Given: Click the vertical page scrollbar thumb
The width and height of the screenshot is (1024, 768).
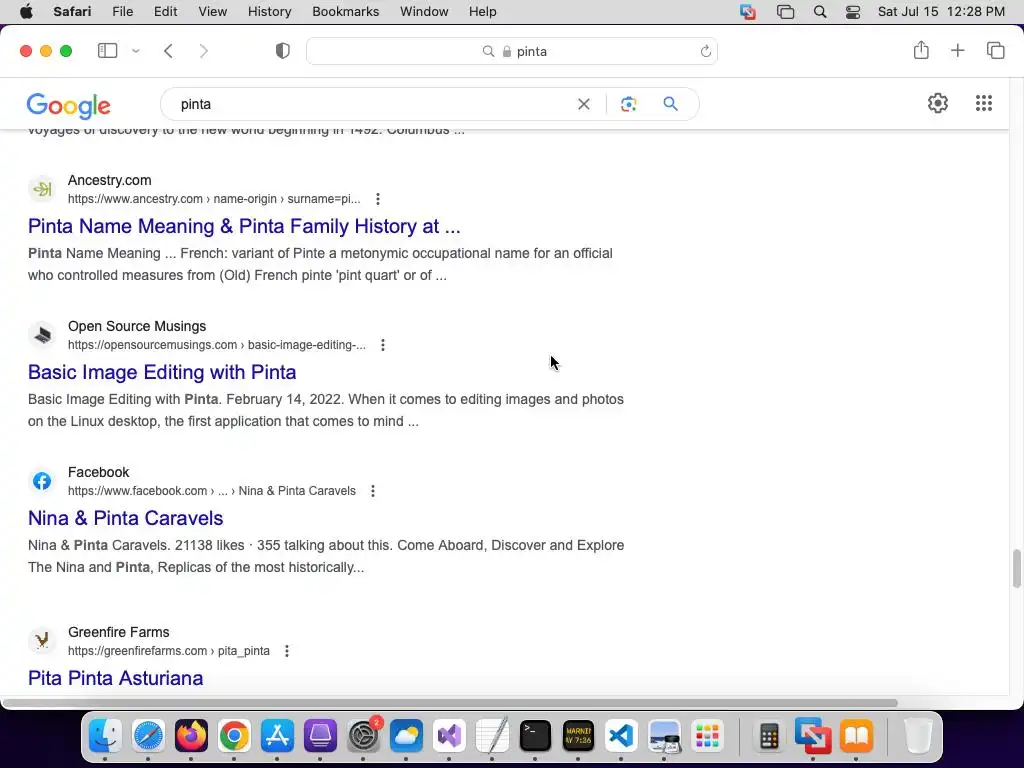Looking at the screenshot, I should 1016,568.
